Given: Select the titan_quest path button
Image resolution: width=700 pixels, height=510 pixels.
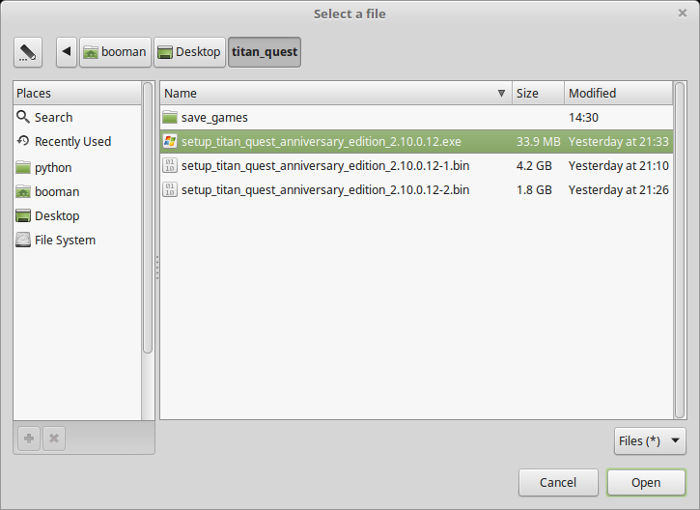Looking at the screenshot, I should (264, 52).
